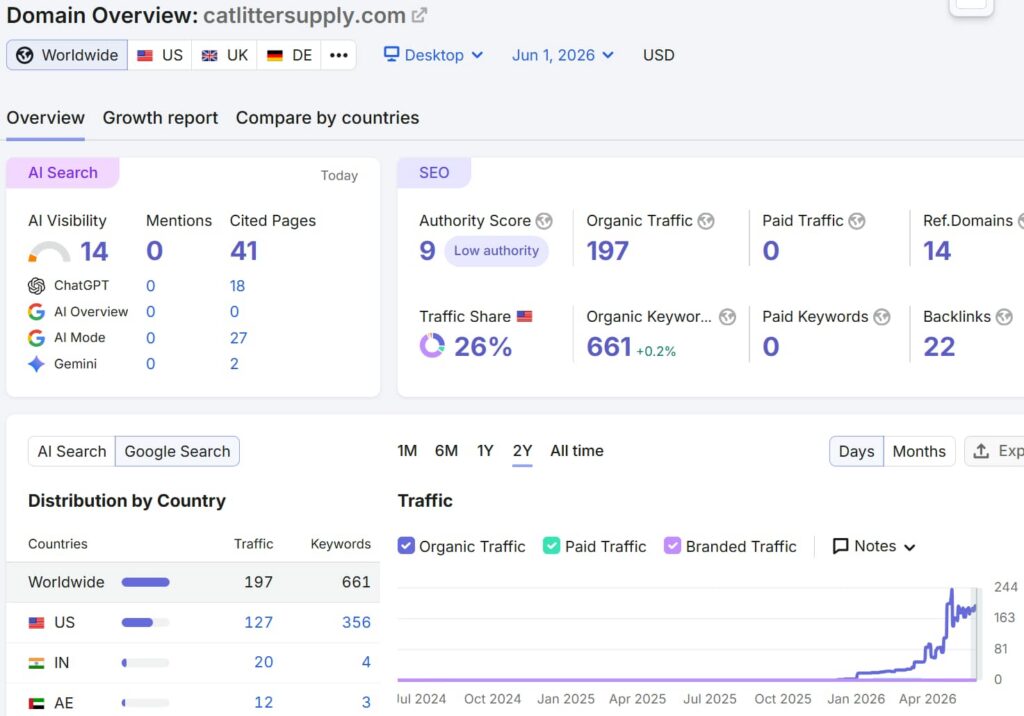The image size is (1024, 716).
Task: Open Organic Traffic value 197
Action: tap(607, 251)
